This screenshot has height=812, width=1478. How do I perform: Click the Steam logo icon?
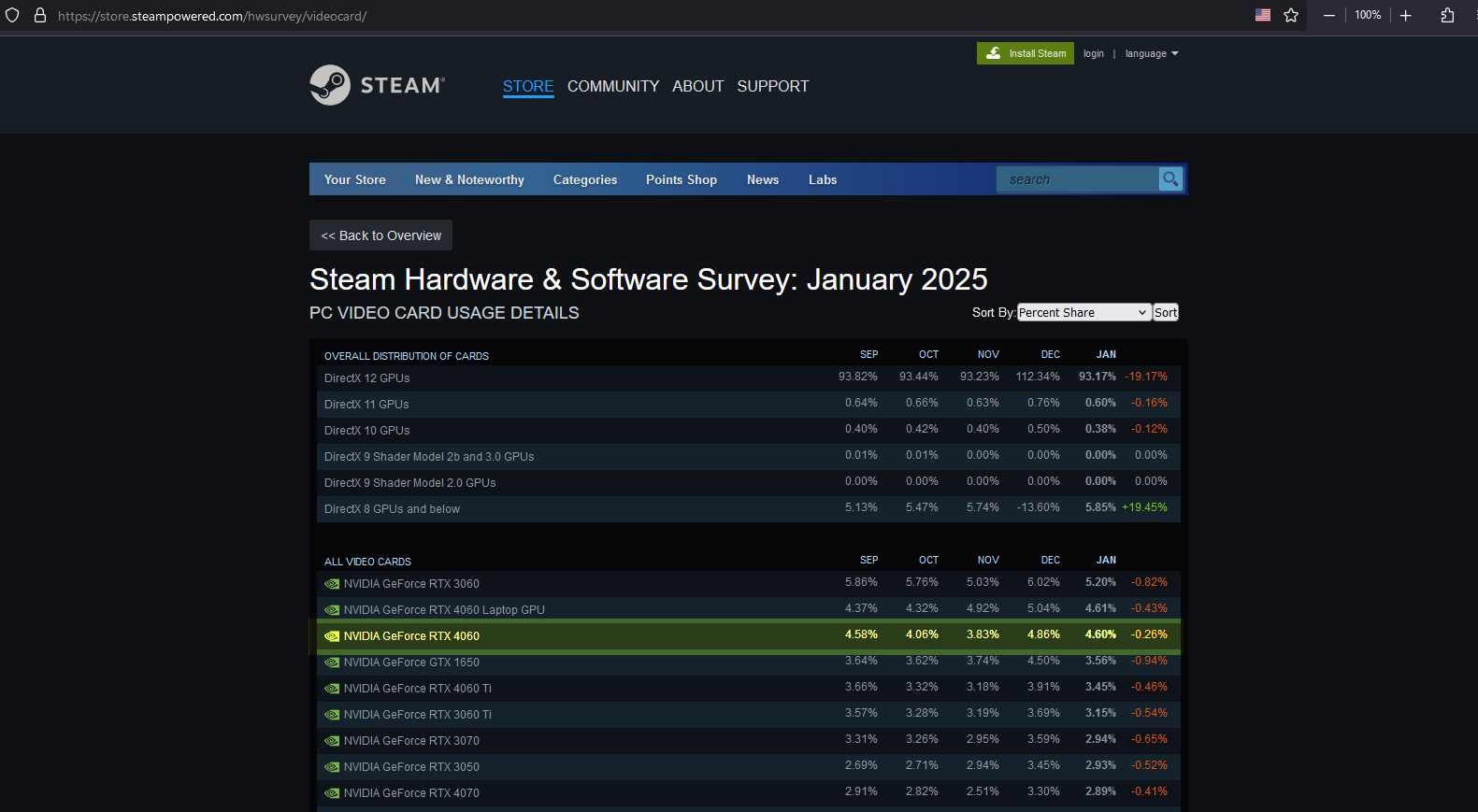click(x=330, y=85)
